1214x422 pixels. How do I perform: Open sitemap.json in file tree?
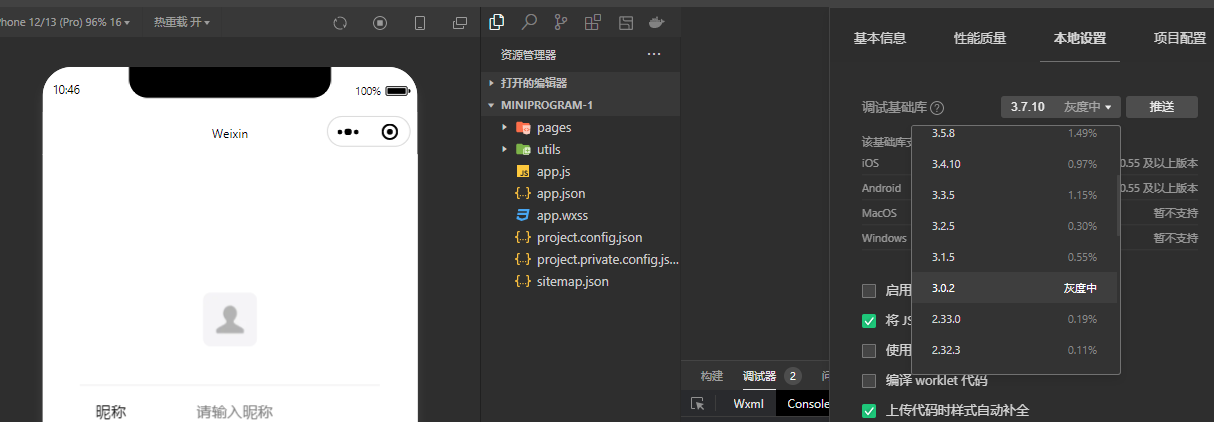pos(572,281)
